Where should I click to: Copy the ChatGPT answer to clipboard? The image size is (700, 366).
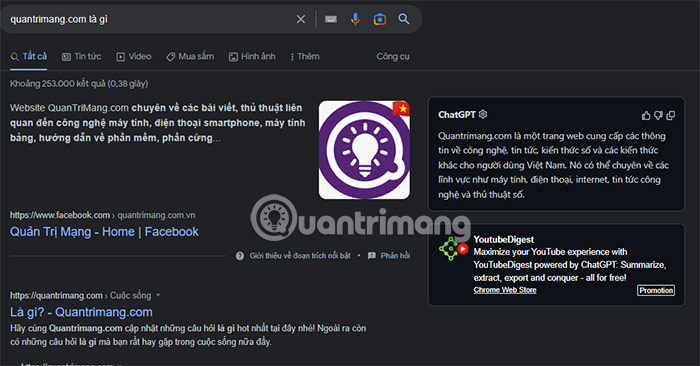click(x=671, y=116)
